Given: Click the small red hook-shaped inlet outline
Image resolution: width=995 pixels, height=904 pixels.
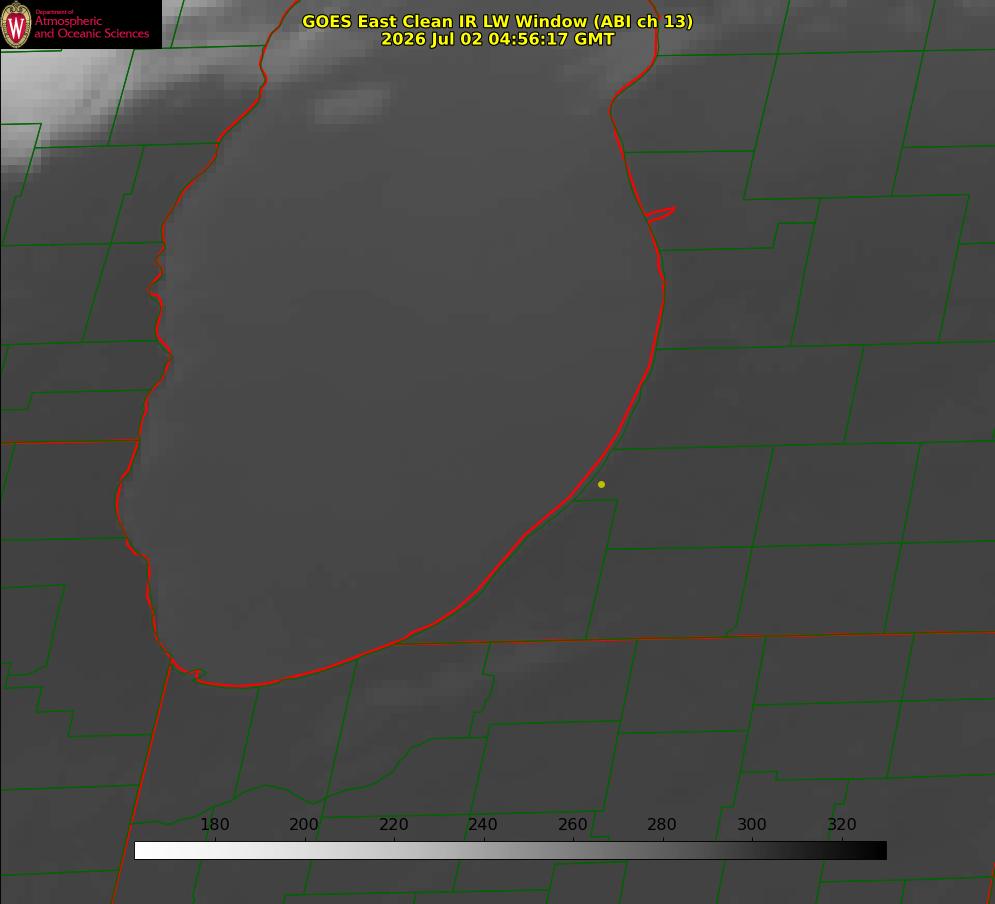Looking at the screenshot, I should point(660,214).
